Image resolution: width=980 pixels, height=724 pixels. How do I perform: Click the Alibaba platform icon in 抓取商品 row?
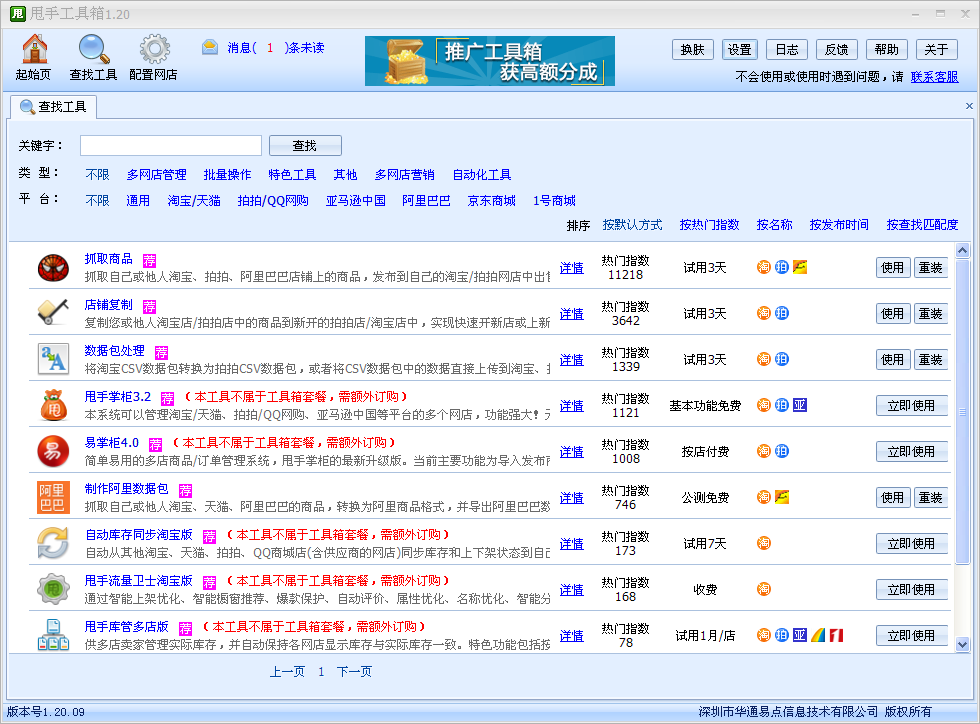800,268
